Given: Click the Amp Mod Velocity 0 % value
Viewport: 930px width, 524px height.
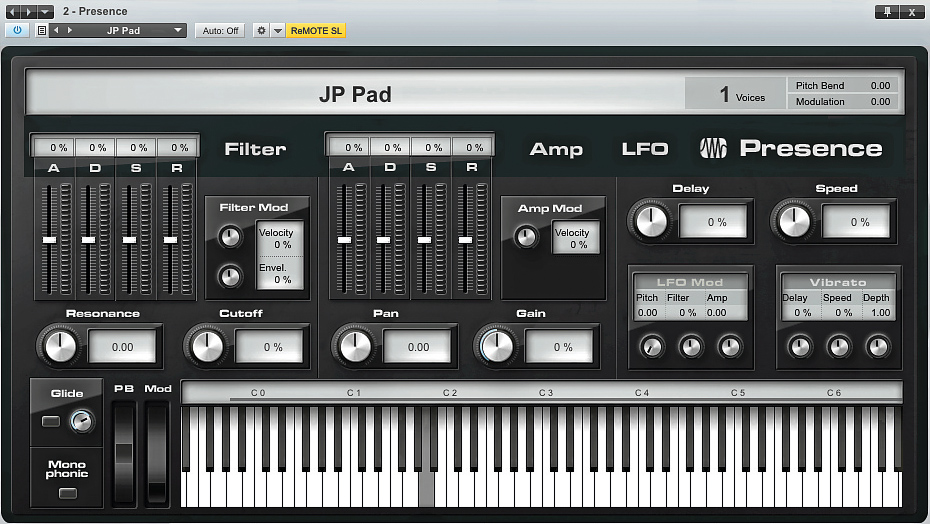Looking at the screenshot, I should (x=578, y=244).
